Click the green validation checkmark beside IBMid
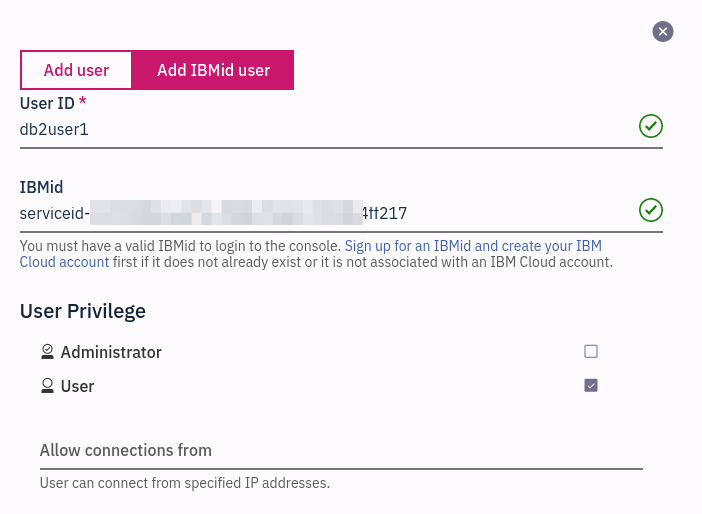Screen dimensions: 702x514 pyautogui.click(x=651, y=210)
